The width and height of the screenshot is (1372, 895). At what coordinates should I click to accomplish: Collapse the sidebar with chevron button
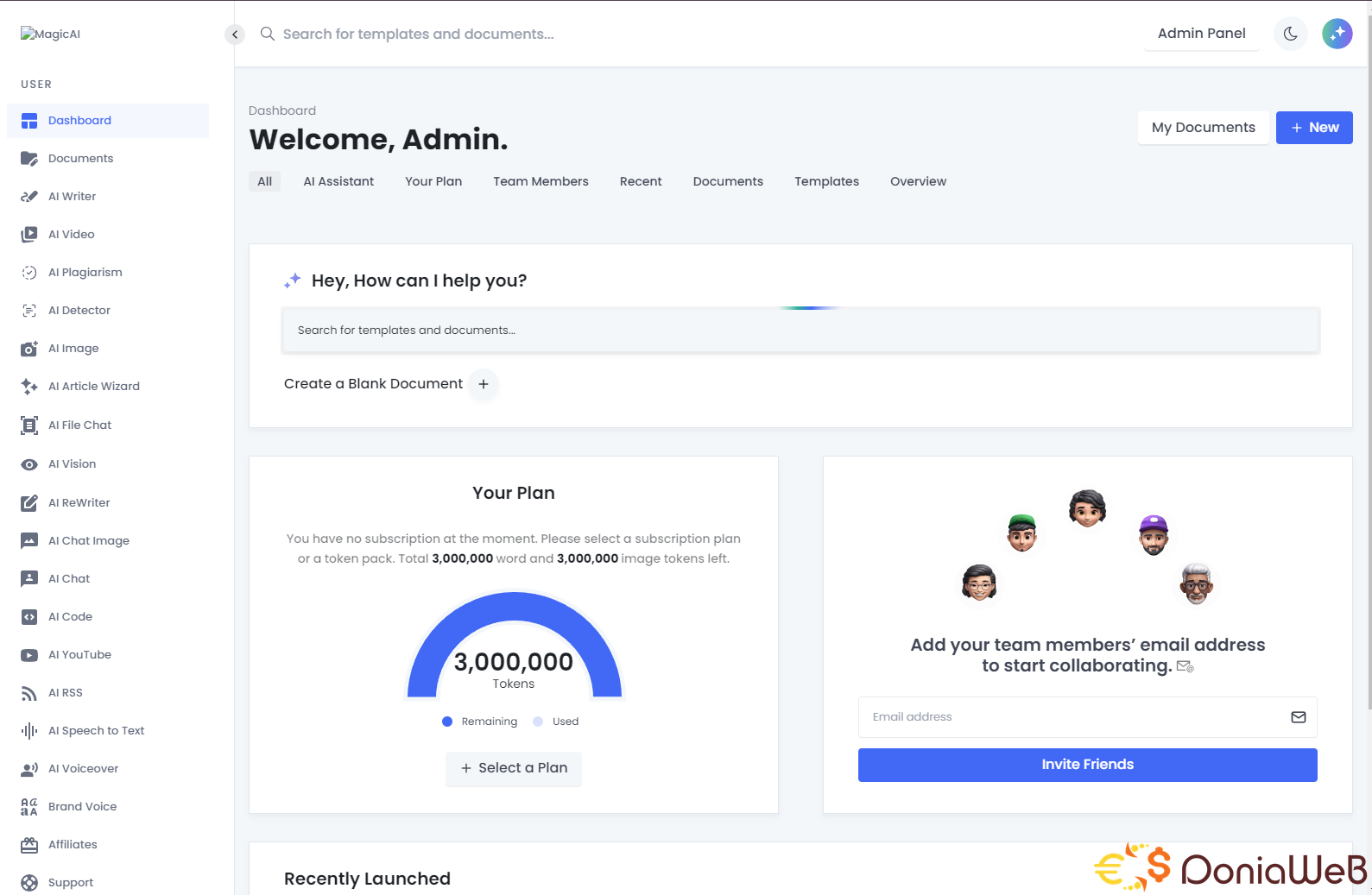coord(235,35)
